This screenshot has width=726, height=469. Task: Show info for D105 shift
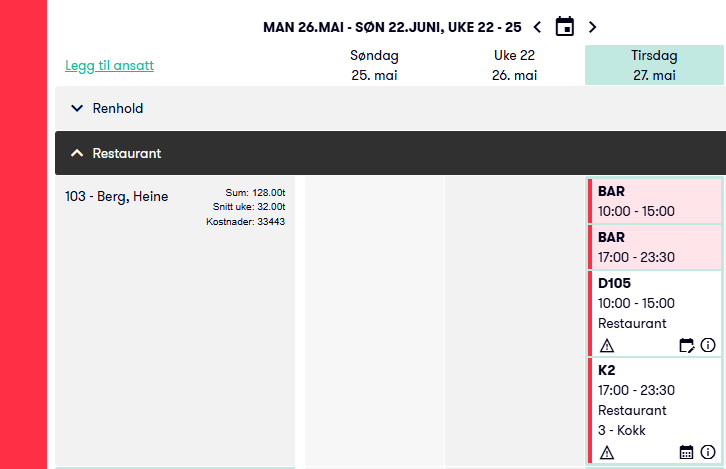click(708, 346)
